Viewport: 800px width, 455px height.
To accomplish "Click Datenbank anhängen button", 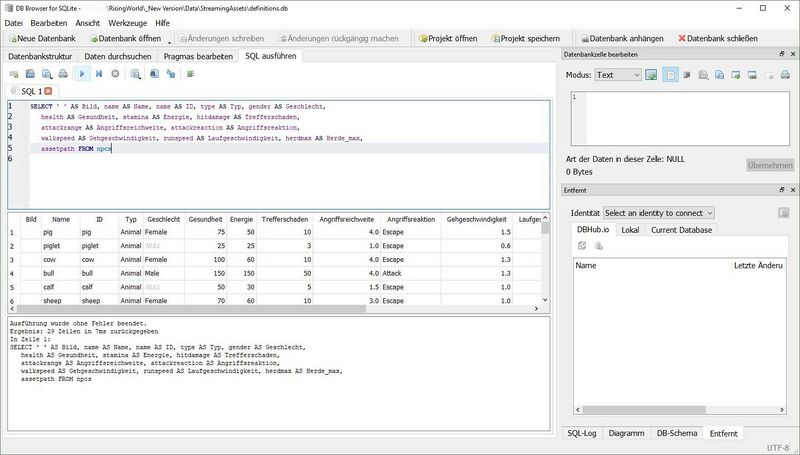I will (x=622, y=38).
